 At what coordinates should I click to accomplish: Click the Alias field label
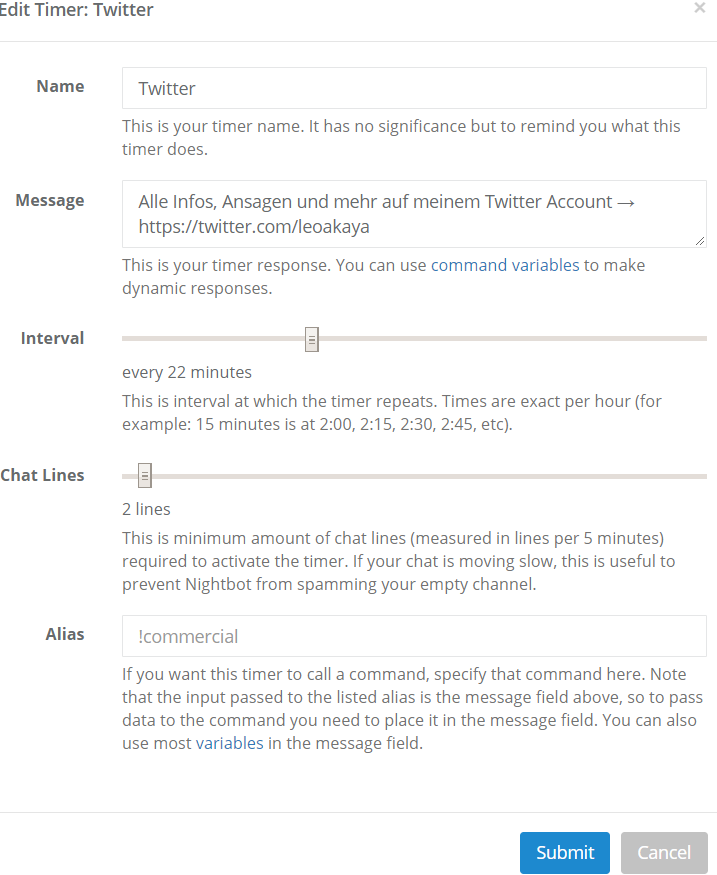click(x=65, y=634)
